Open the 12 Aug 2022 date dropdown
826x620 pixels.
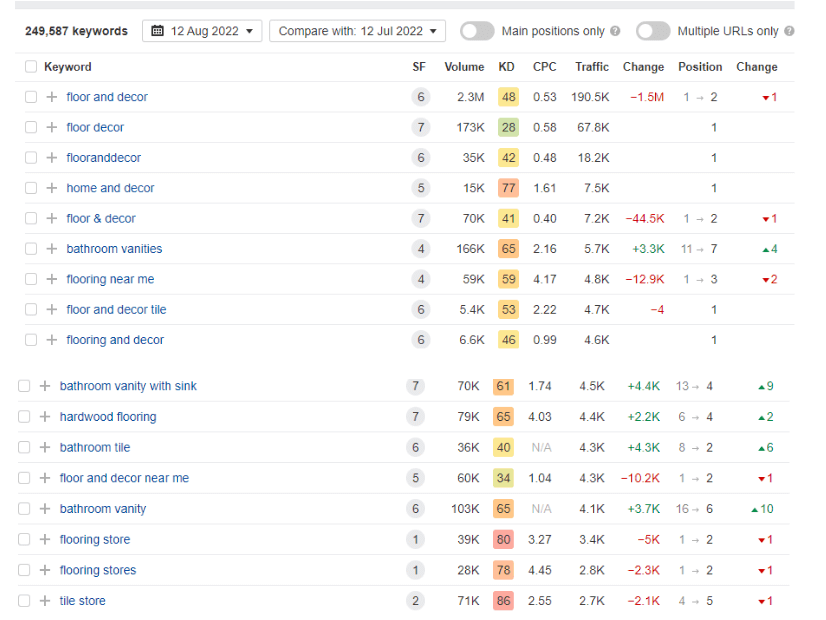point(202,31)
